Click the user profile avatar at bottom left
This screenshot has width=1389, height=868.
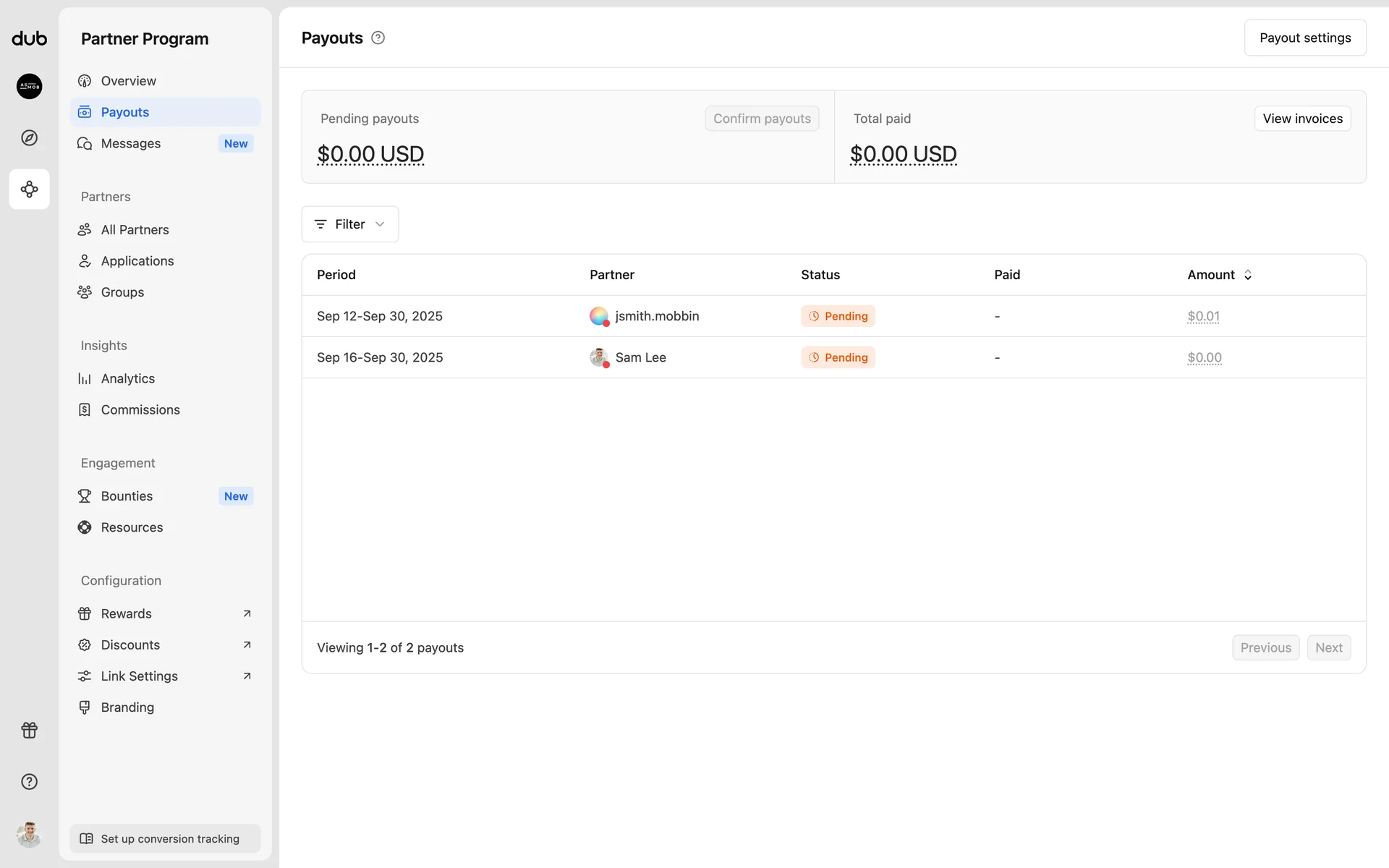[x=29, y=834]
